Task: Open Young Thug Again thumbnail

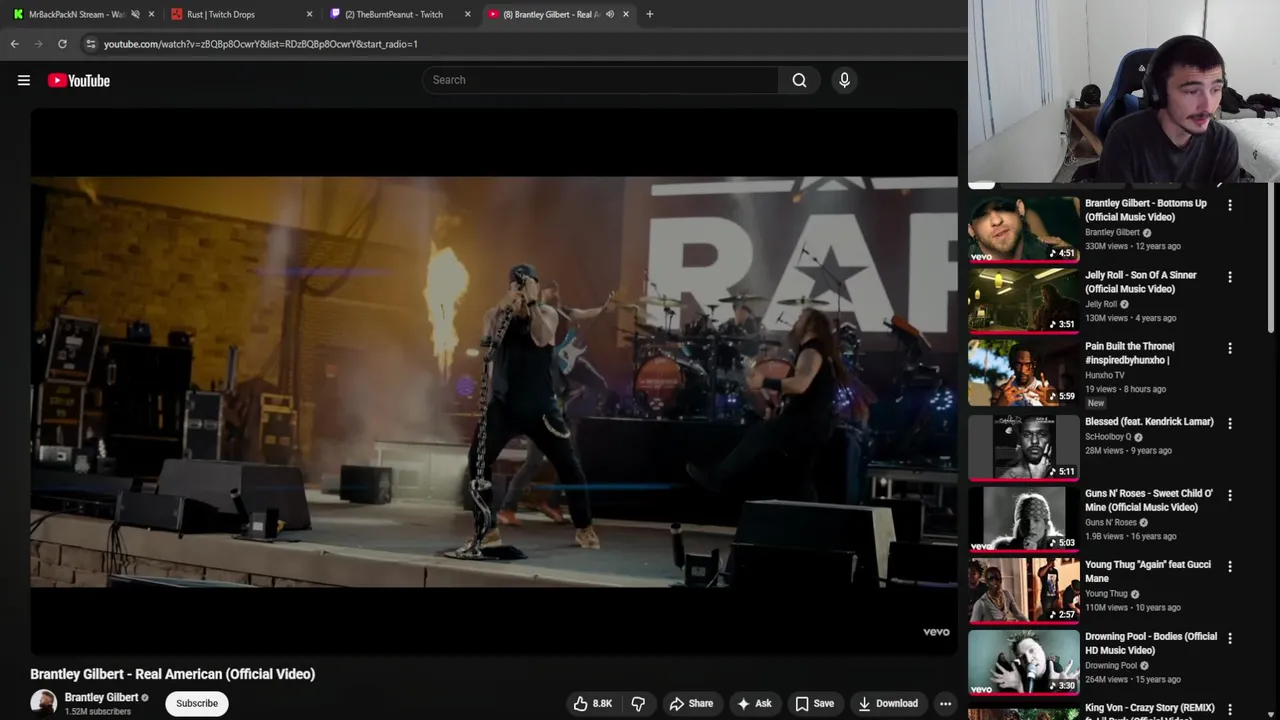Action: [x=1023, y=591]
